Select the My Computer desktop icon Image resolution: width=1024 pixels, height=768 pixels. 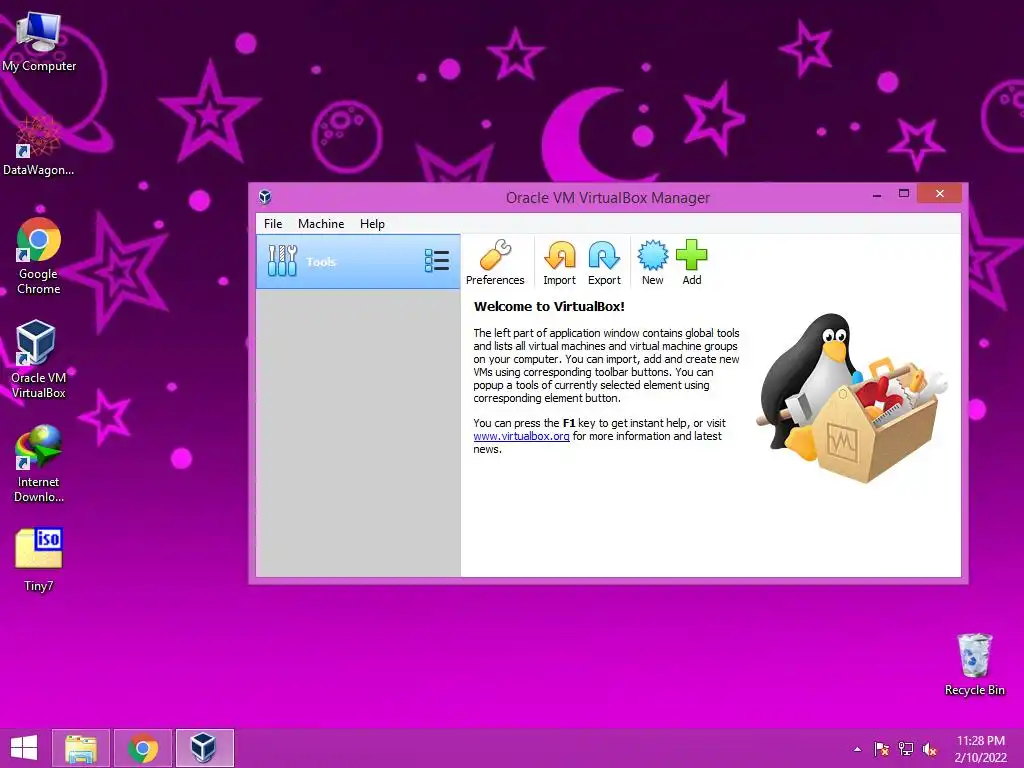[39, 42]
